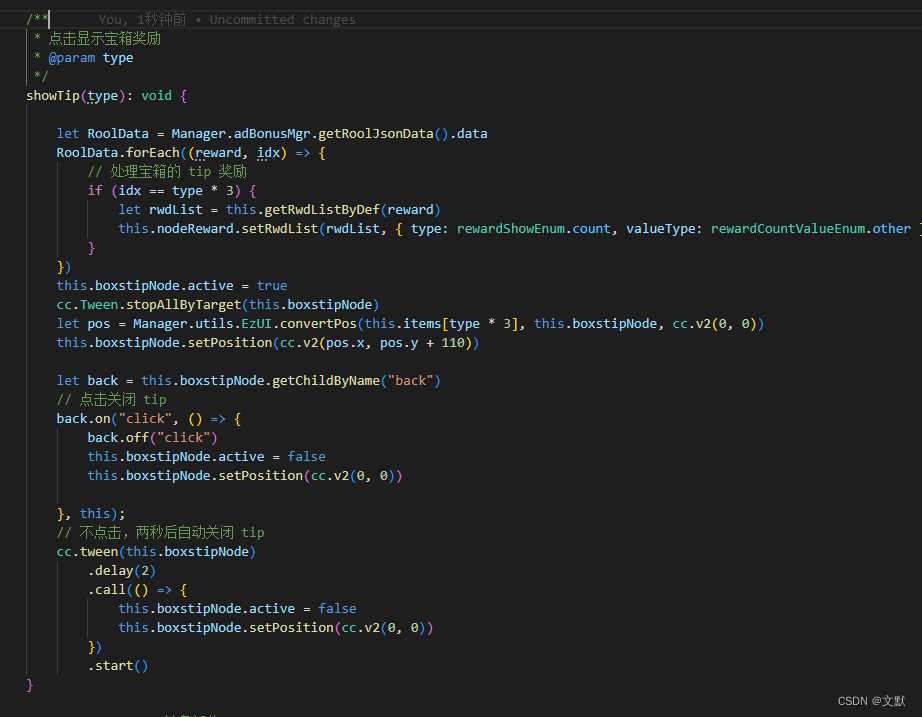Click '.call' in tween chain
This screenshot has height=717, width=922.
point(106,589)
